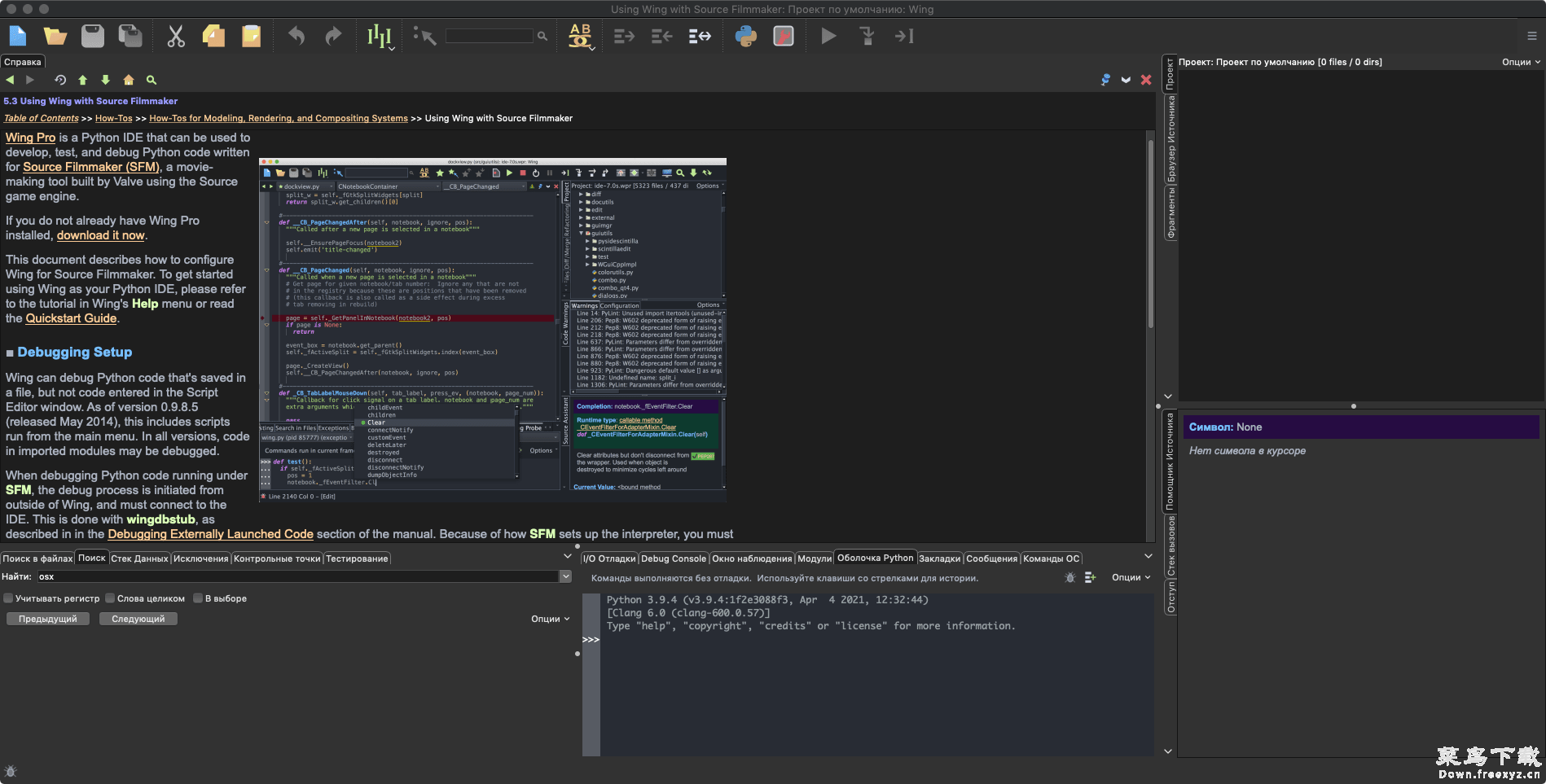Open Исключения tab
Viewport: 1546px width, 784px height.
(200, 558)
